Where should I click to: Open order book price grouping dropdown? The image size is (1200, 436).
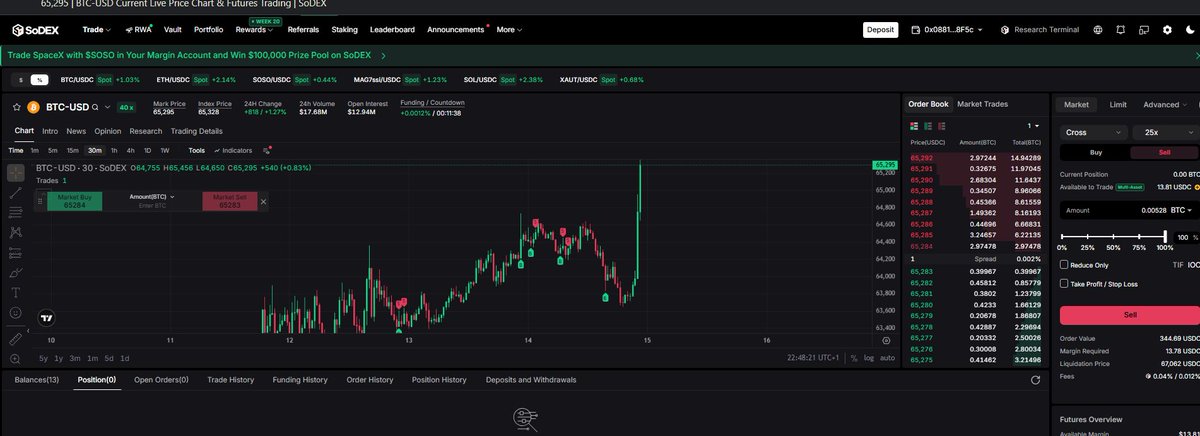coord(1034,126)
